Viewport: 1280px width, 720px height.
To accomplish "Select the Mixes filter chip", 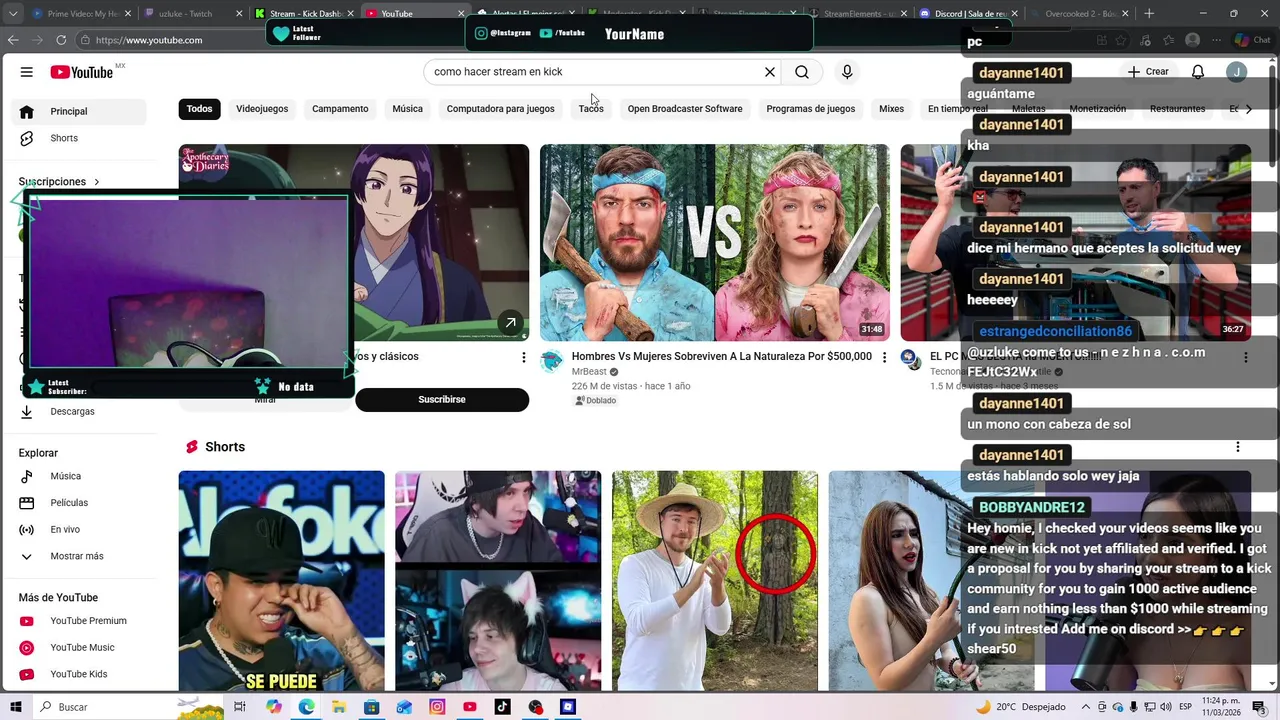I will tap(891, 109).
